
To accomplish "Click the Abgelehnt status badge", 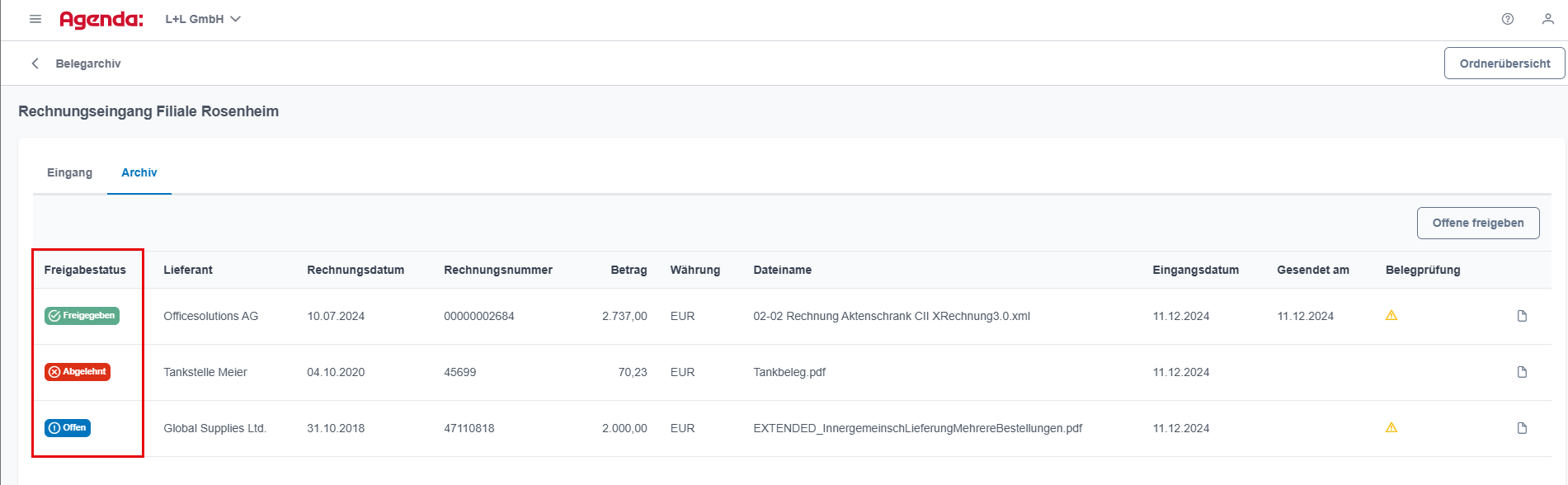I will tap(78, 372).
